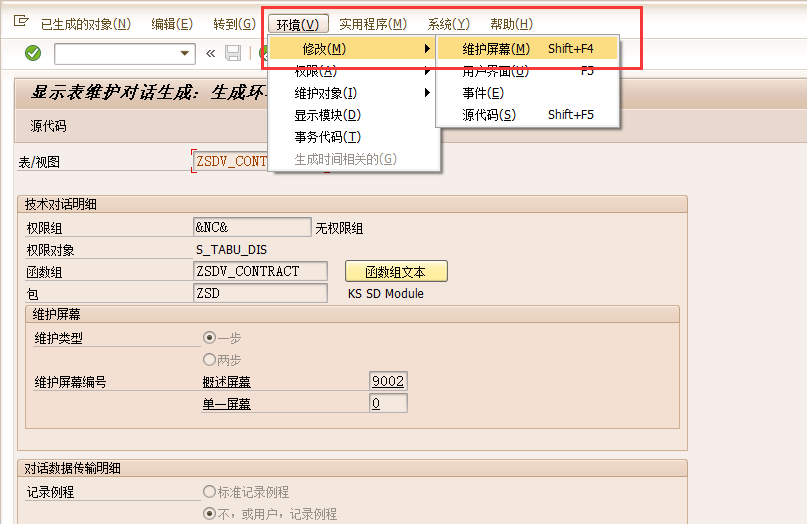Open the 实用程序(M) menu

point(372,24)
